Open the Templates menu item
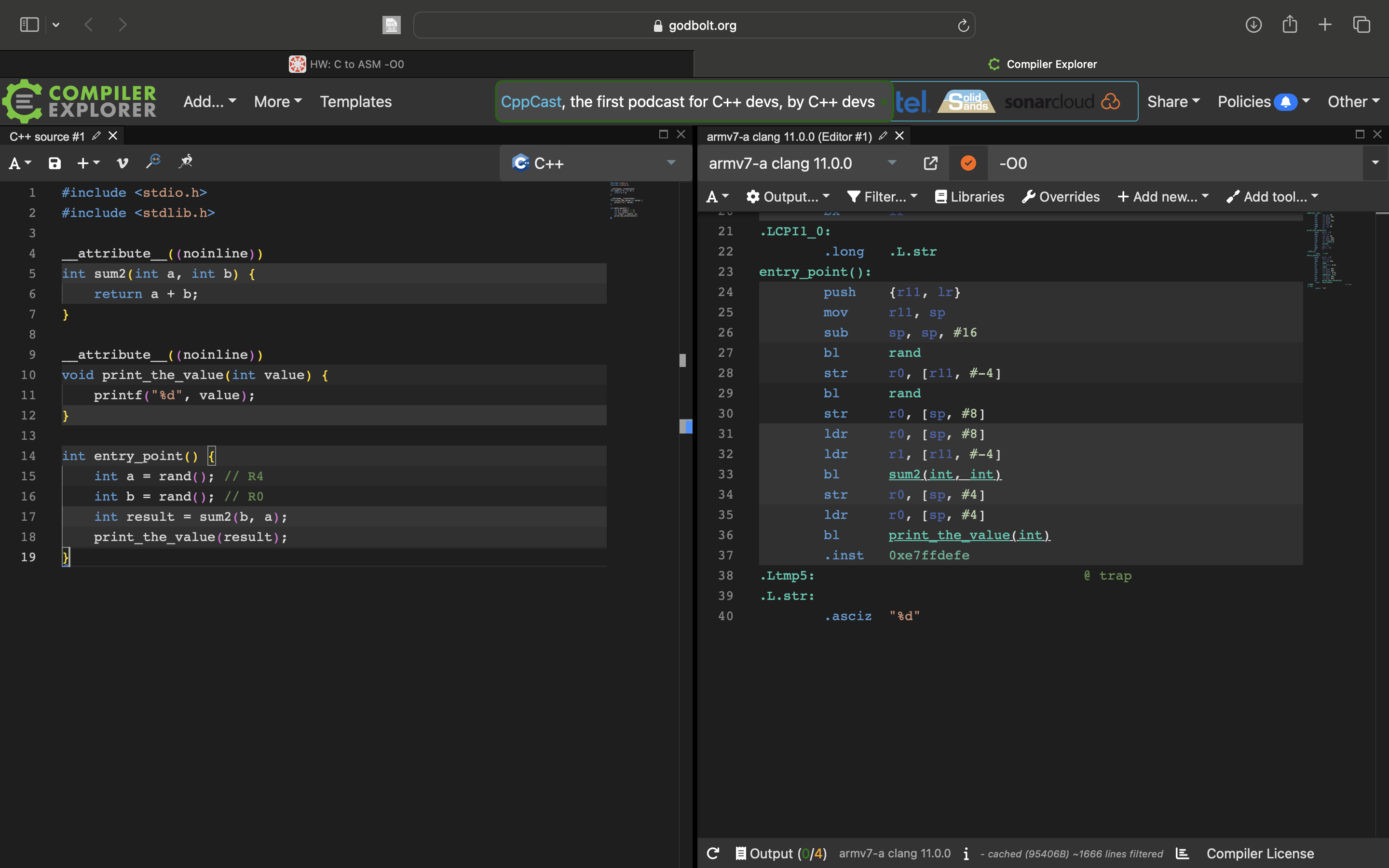Viewport: 1389px width, 868px height. click(x=355, y=102)
